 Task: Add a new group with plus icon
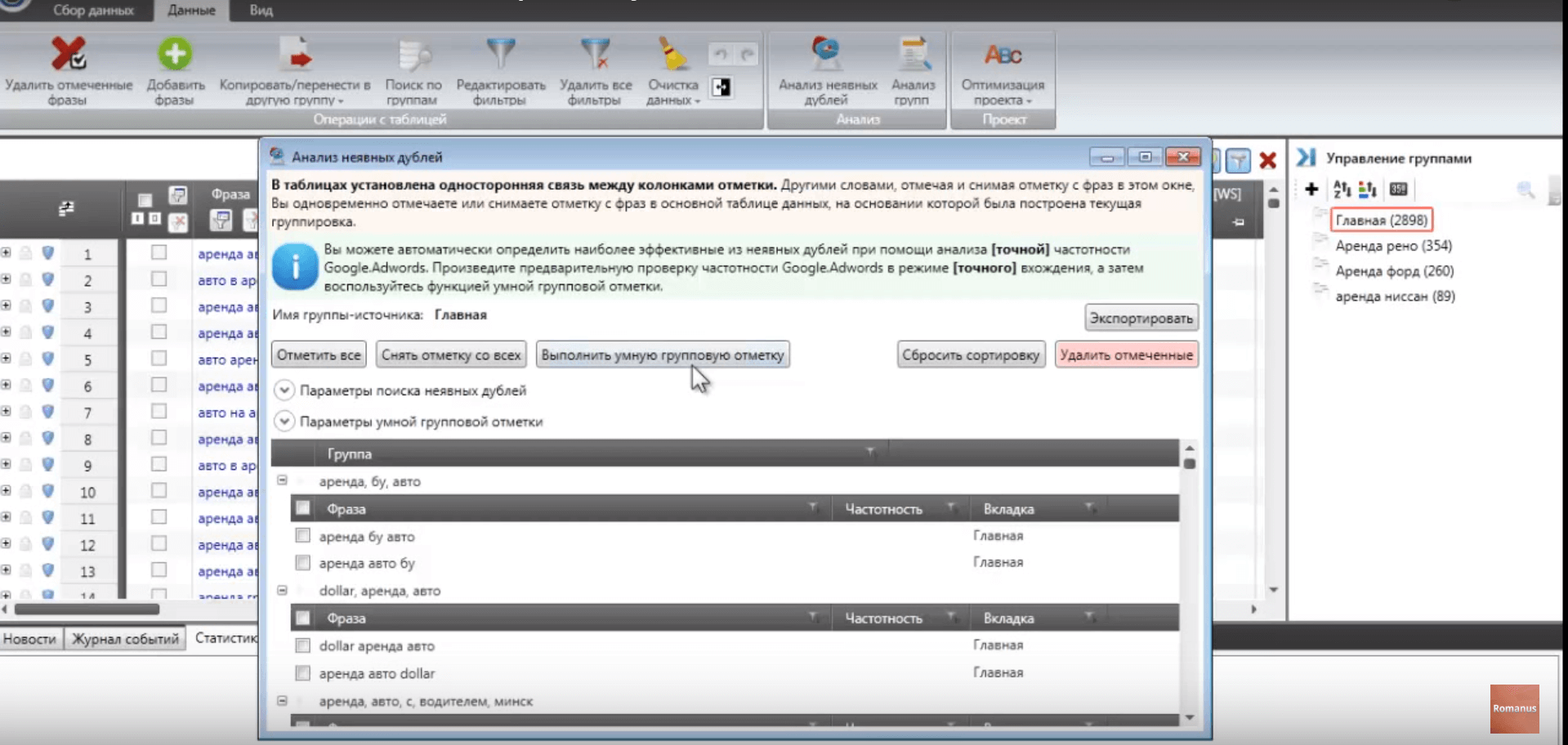1311,190
